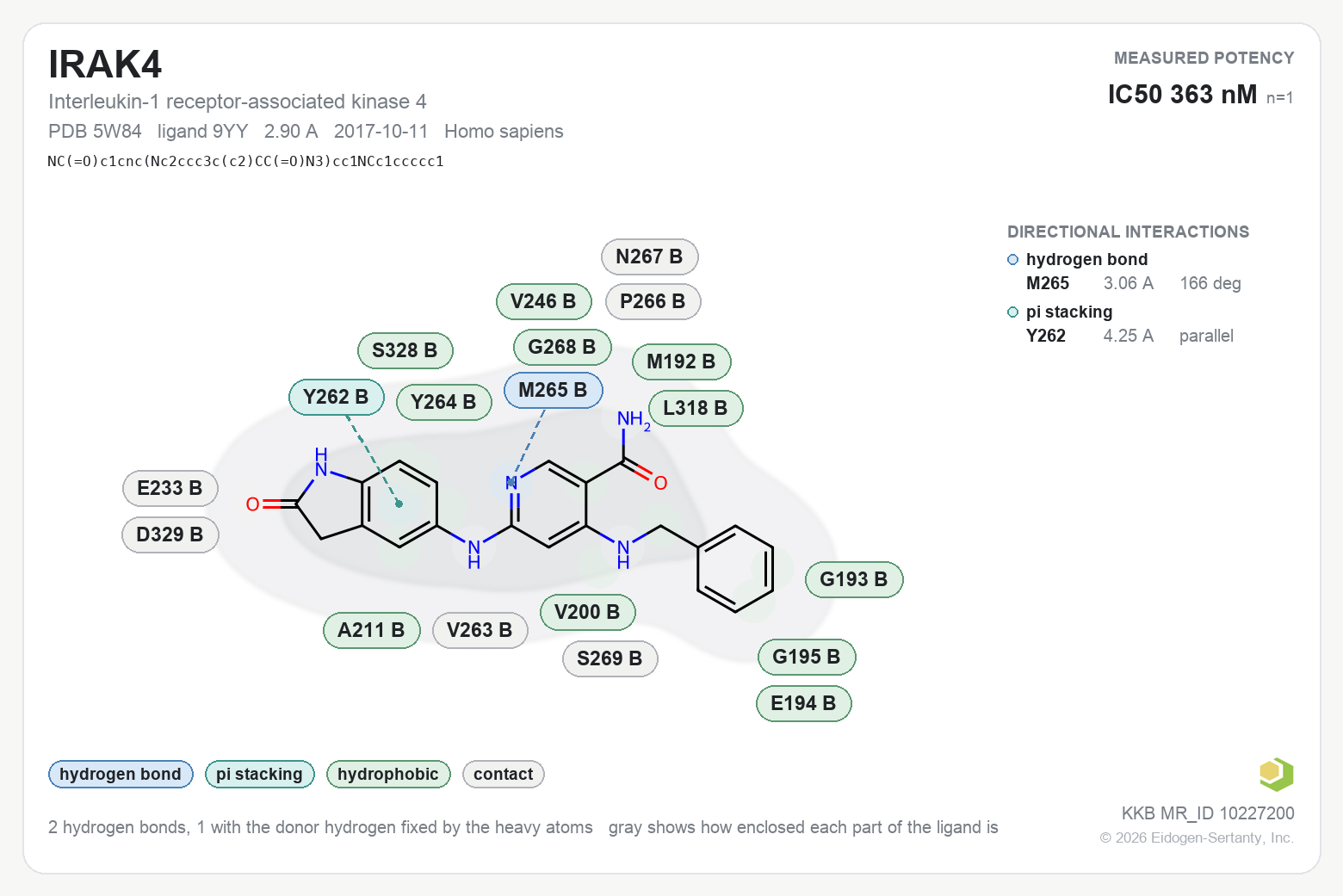Click the NH2 amide group on ligand
This screenshot has height=896, width=1343.
(x=633, y=420)
